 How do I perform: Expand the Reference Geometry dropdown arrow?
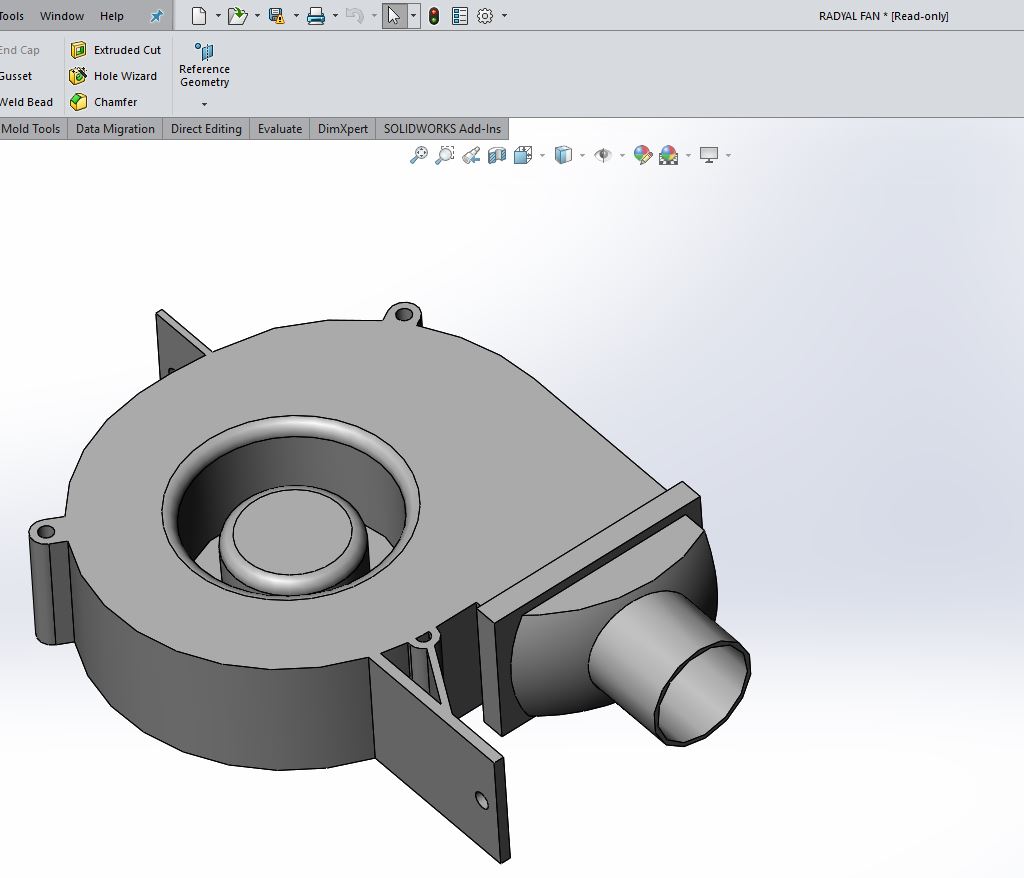click(x=204, y=104)
